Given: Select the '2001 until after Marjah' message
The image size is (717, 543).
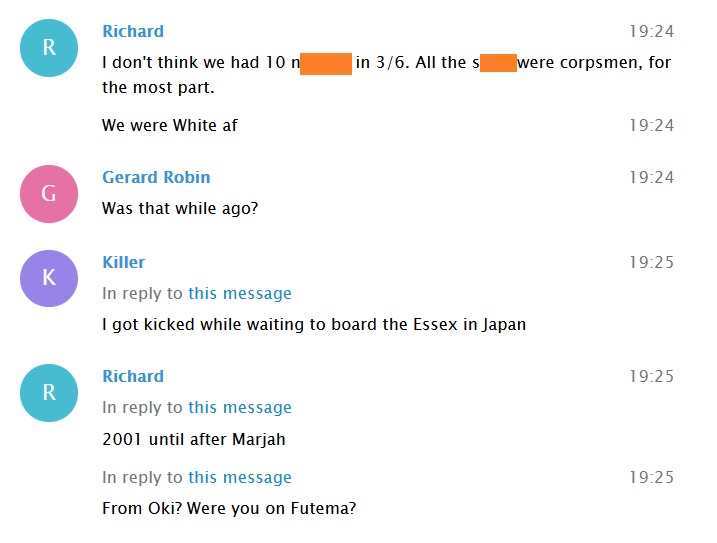Looking at the screenshot, I should tap(194, 439).
